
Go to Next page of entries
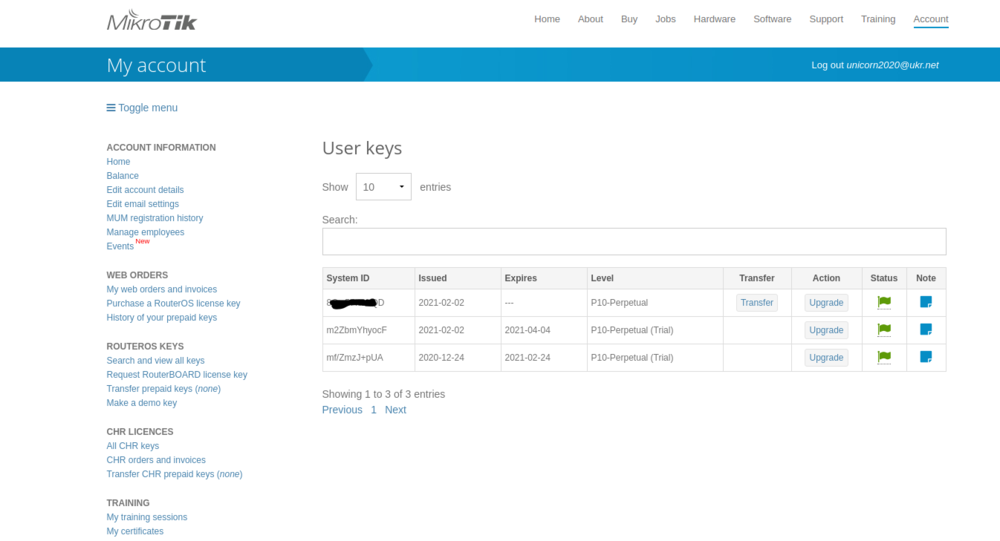point(395,410)
